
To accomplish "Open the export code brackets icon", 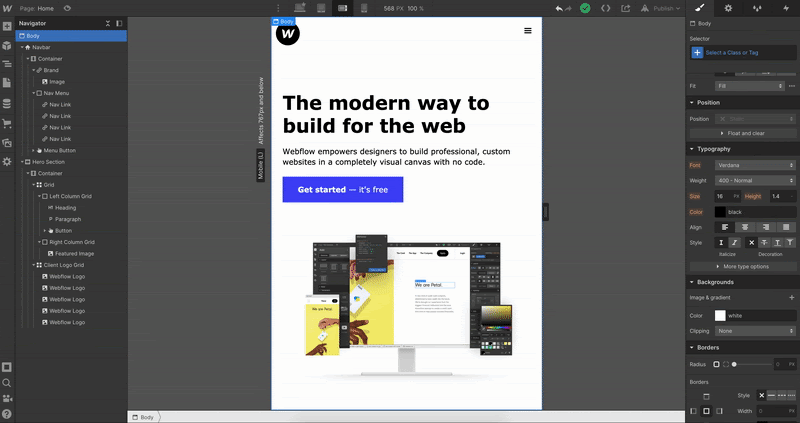I will point(606,8).
